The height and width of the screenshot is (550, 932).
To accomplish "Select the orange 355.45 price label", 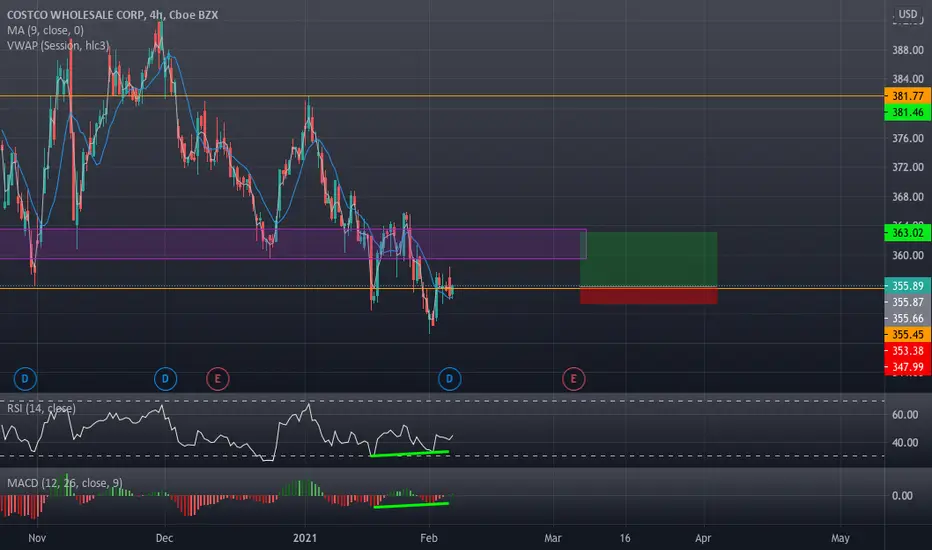I will [908, 334].
